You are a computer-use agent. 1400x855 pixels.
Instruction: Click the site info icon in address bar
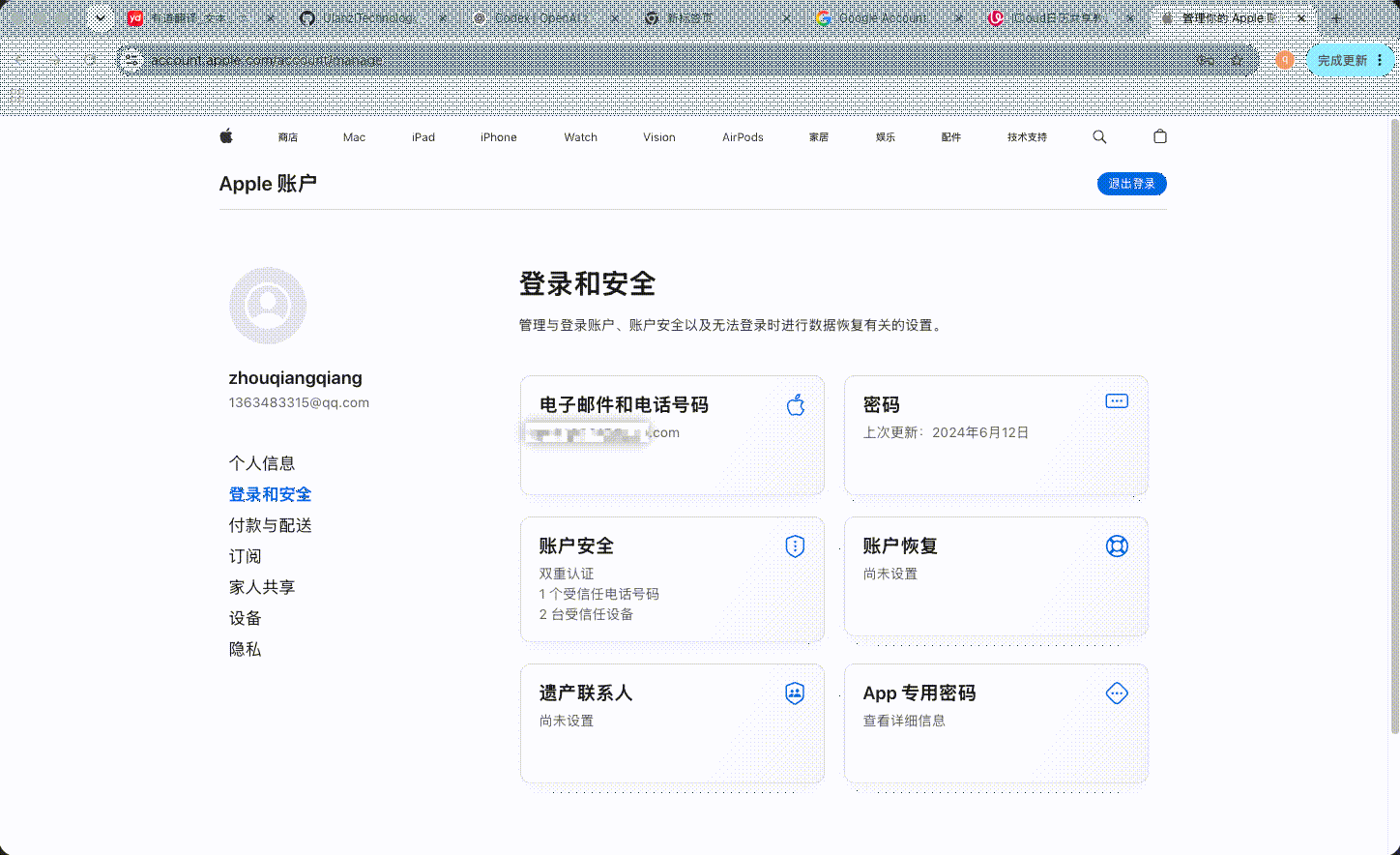coord(131,60)
